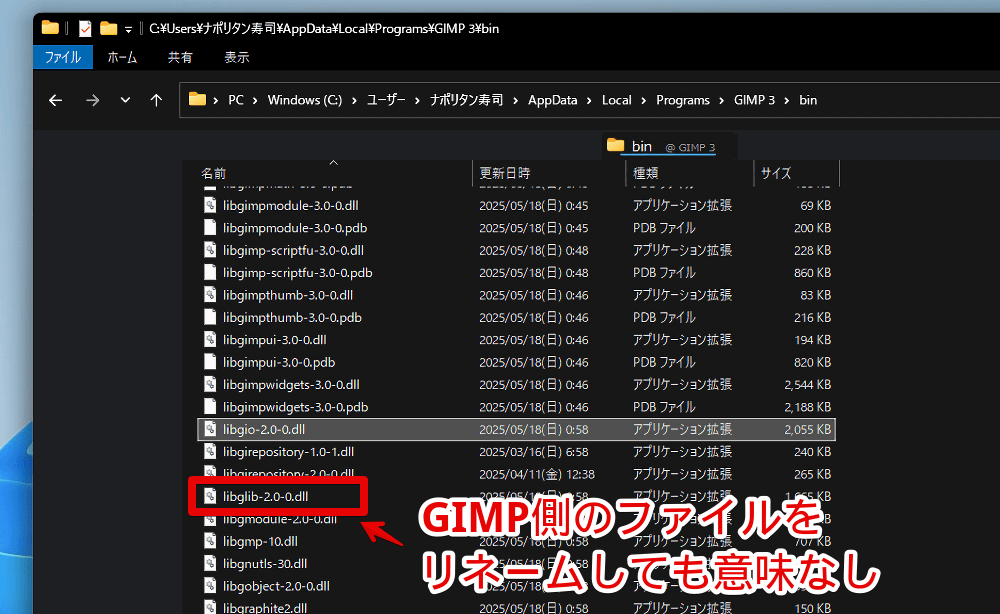The width and height of the screenshot is (1000, 614).
Task: Expand the chevron after PC in breadcrumb
Action: pyautogui.click(x=255, y=101)
